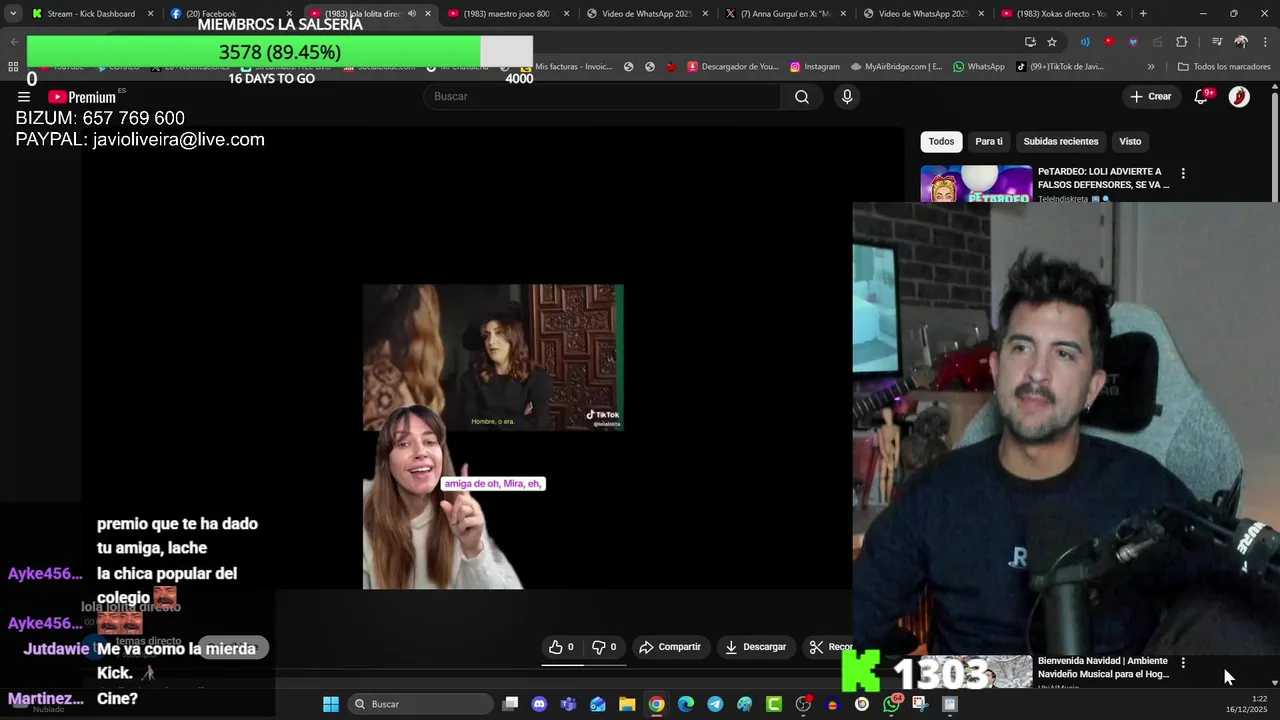Open the Crear menu button
The height and width of the screenshot is (720, 1280).
pyautogui.click(x=1151, y=97)
